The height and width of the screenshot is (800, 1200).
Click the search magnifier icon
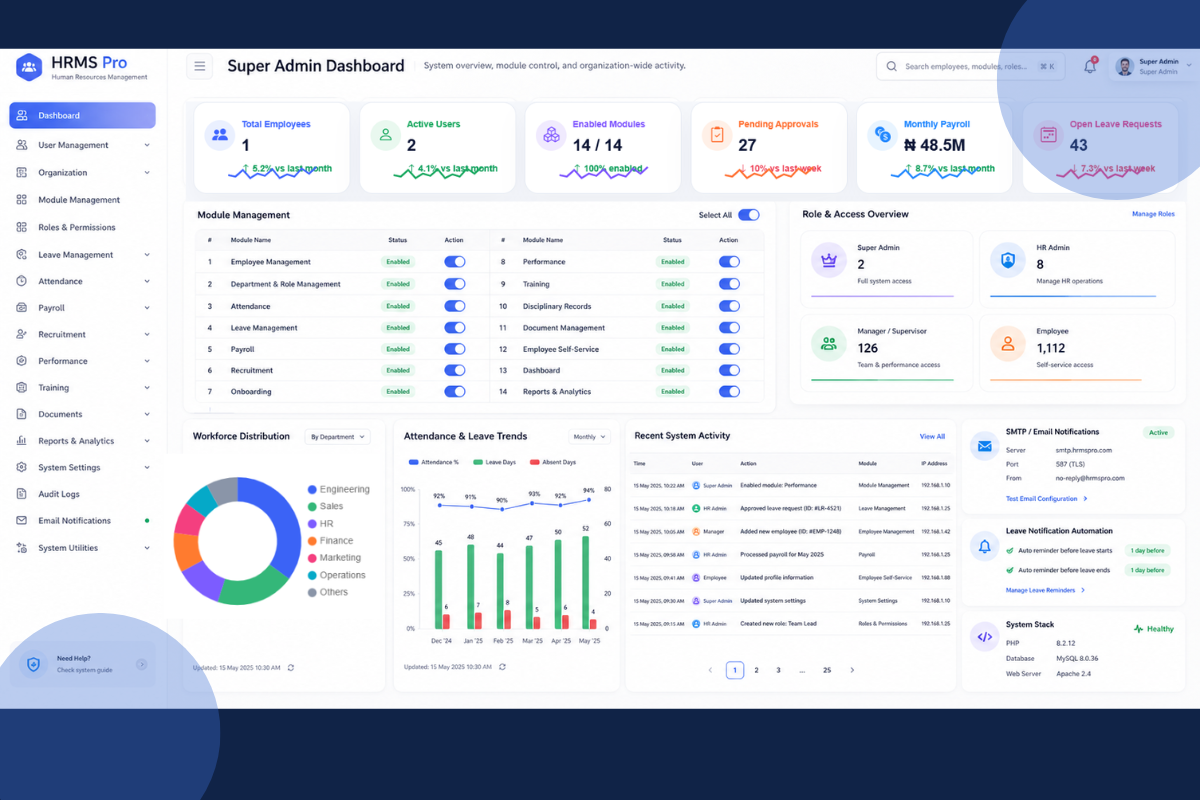click(891, 66)
